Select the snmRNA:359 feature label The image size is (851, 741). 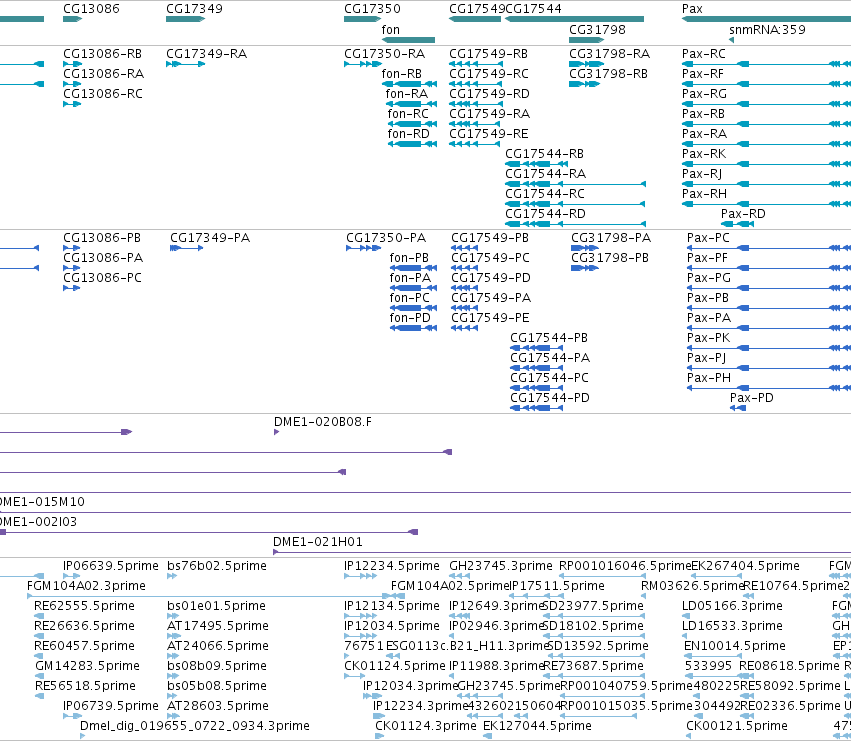[767, 30]
